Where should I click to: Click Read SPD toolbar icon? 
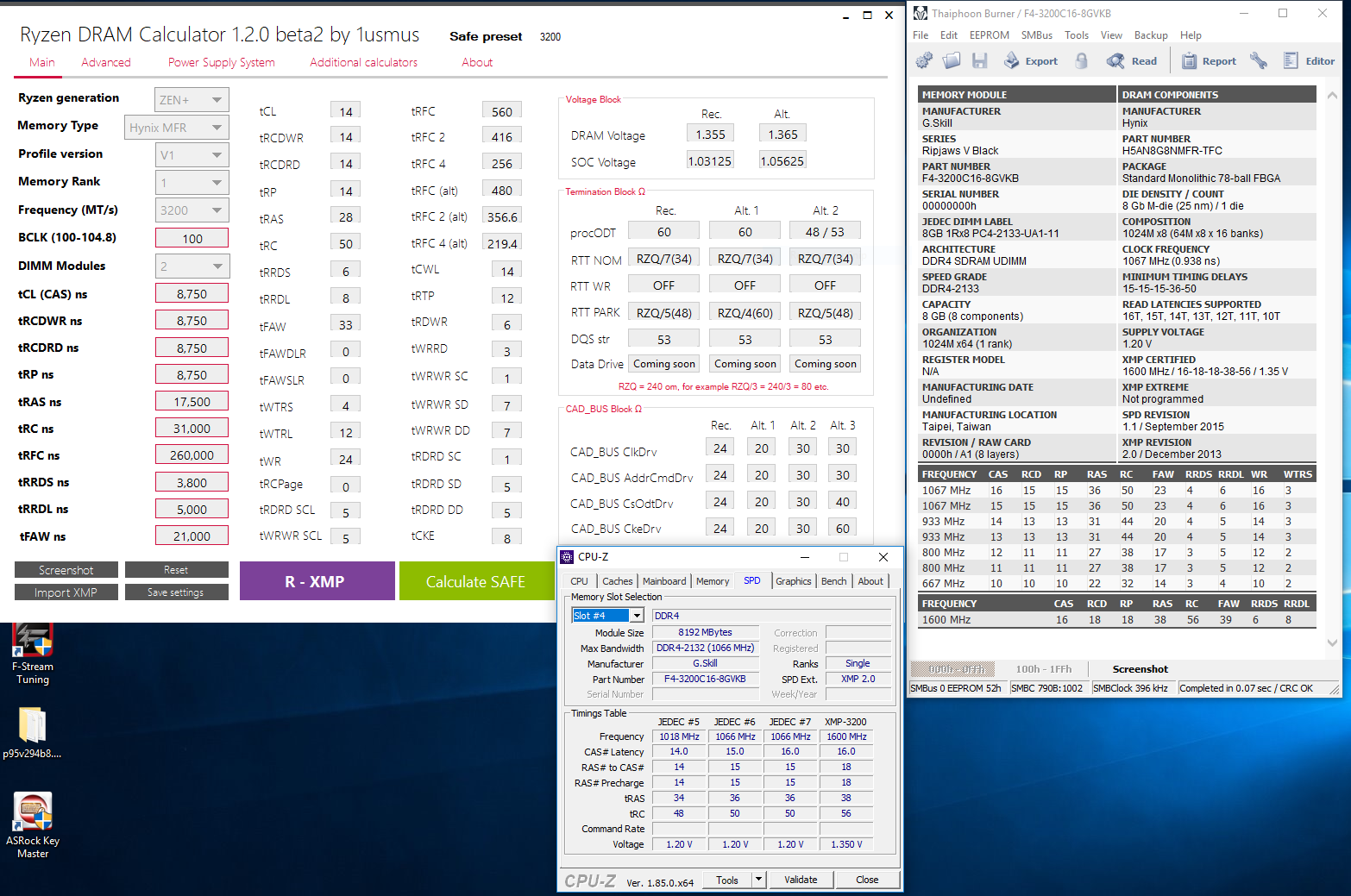click(1132, 60)
